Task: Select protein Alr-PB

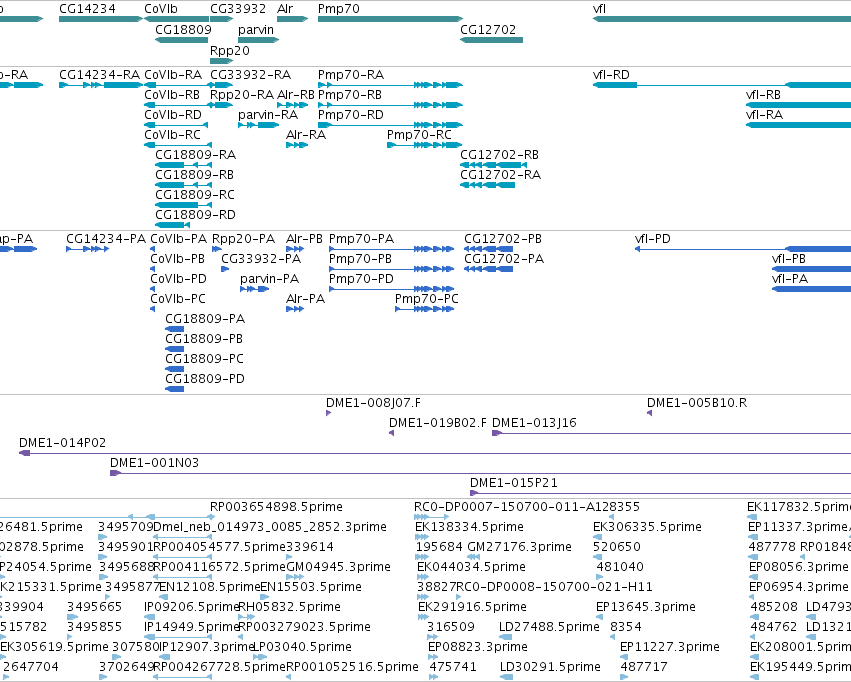Action: (x=295, y=249)
